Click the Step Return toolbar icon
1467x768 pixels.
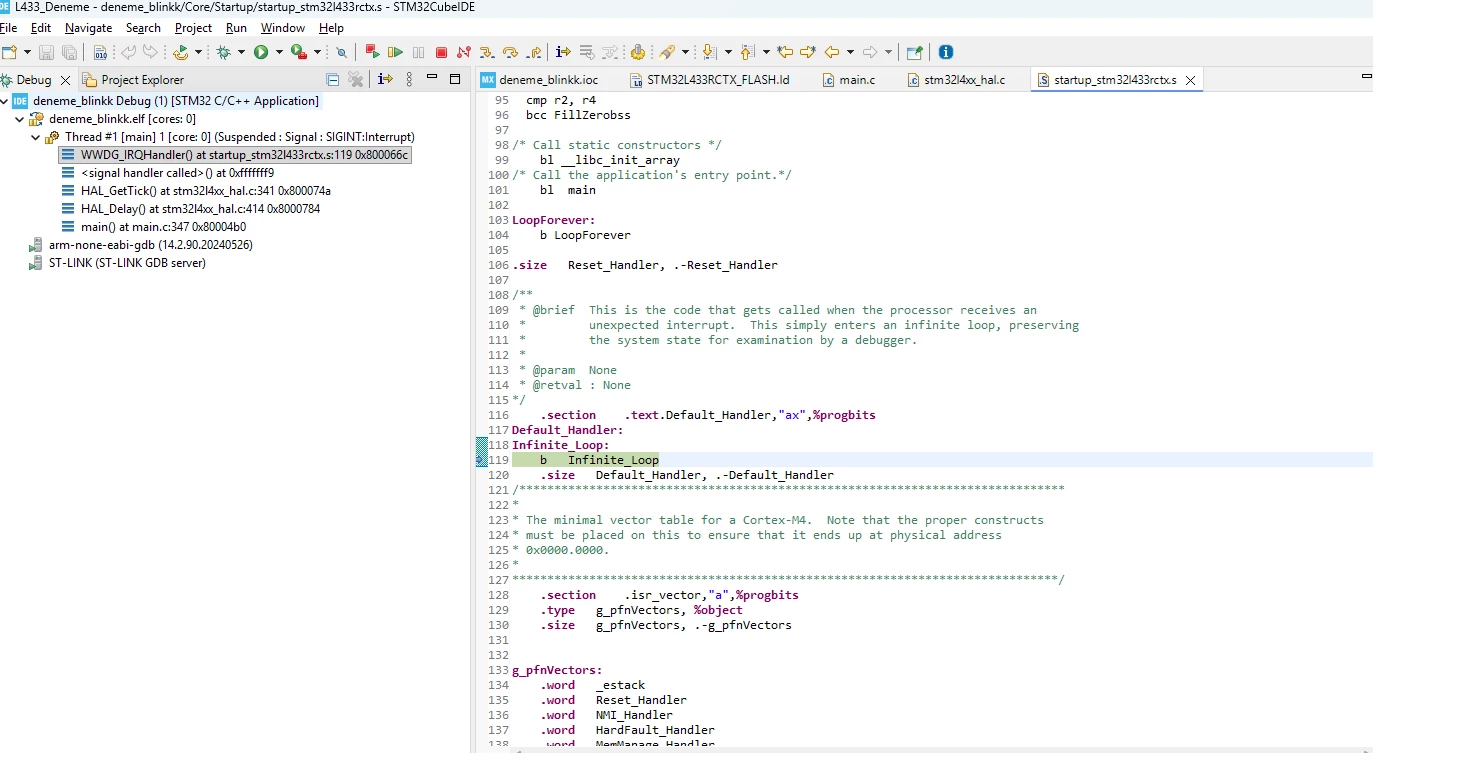coord(534,52)
